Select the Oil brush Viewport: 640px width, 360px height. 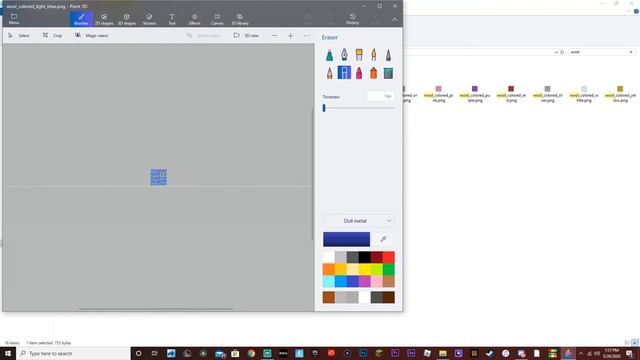click(359, 55)
